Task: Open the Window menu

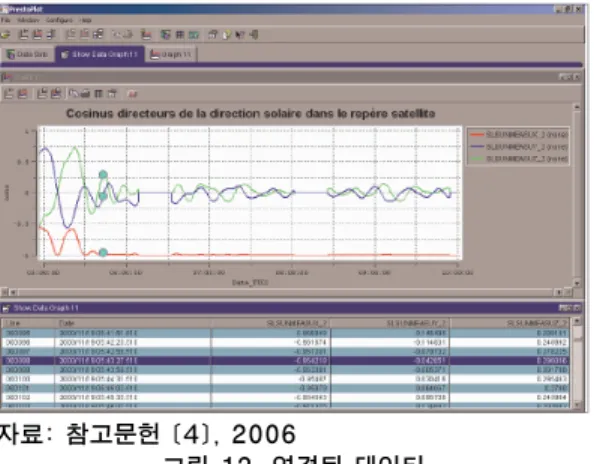Action: pyautogui.click(x=28, y=20)
